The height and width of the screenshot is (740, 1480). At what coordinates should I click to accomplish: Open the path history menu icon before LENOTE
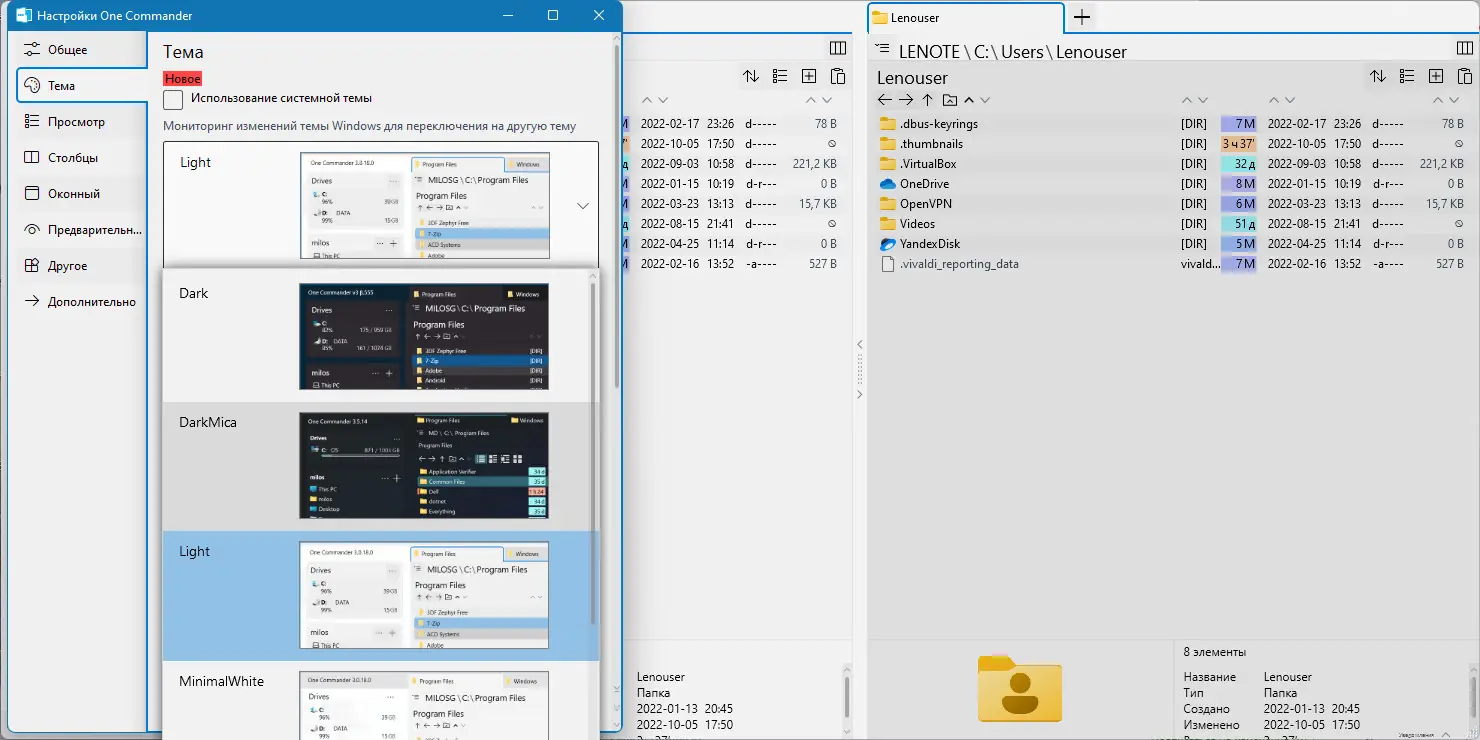click(x=882, y=49)
